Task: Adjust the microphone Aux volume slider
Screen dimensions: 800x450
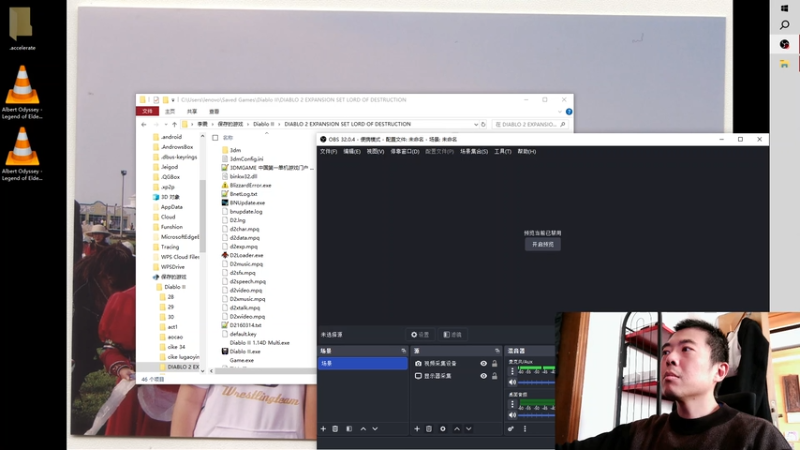Action: point(536,382)
